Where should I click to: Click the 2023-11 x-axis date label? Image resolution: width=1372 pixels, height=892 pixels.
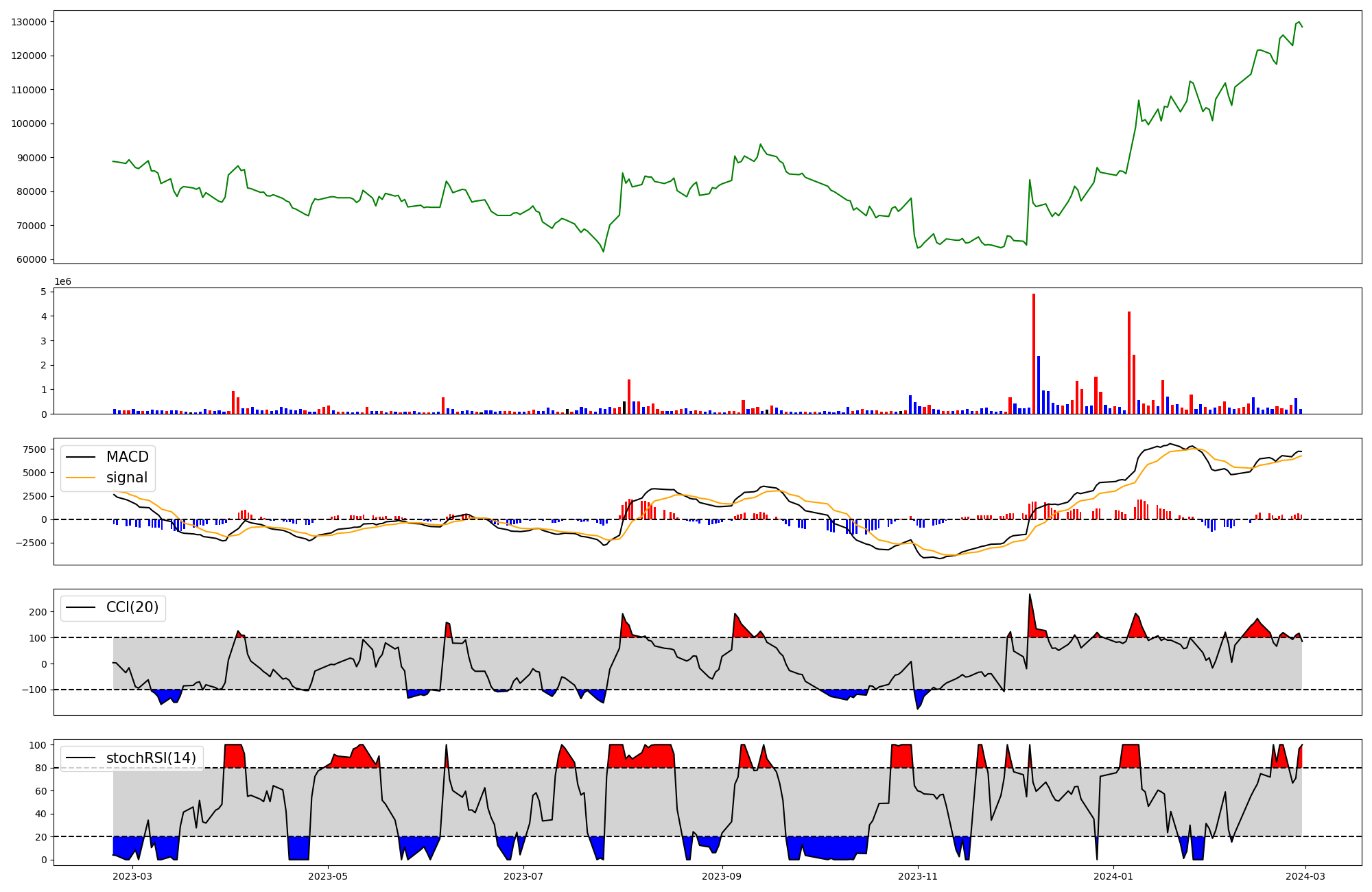(x=918, y=876)
